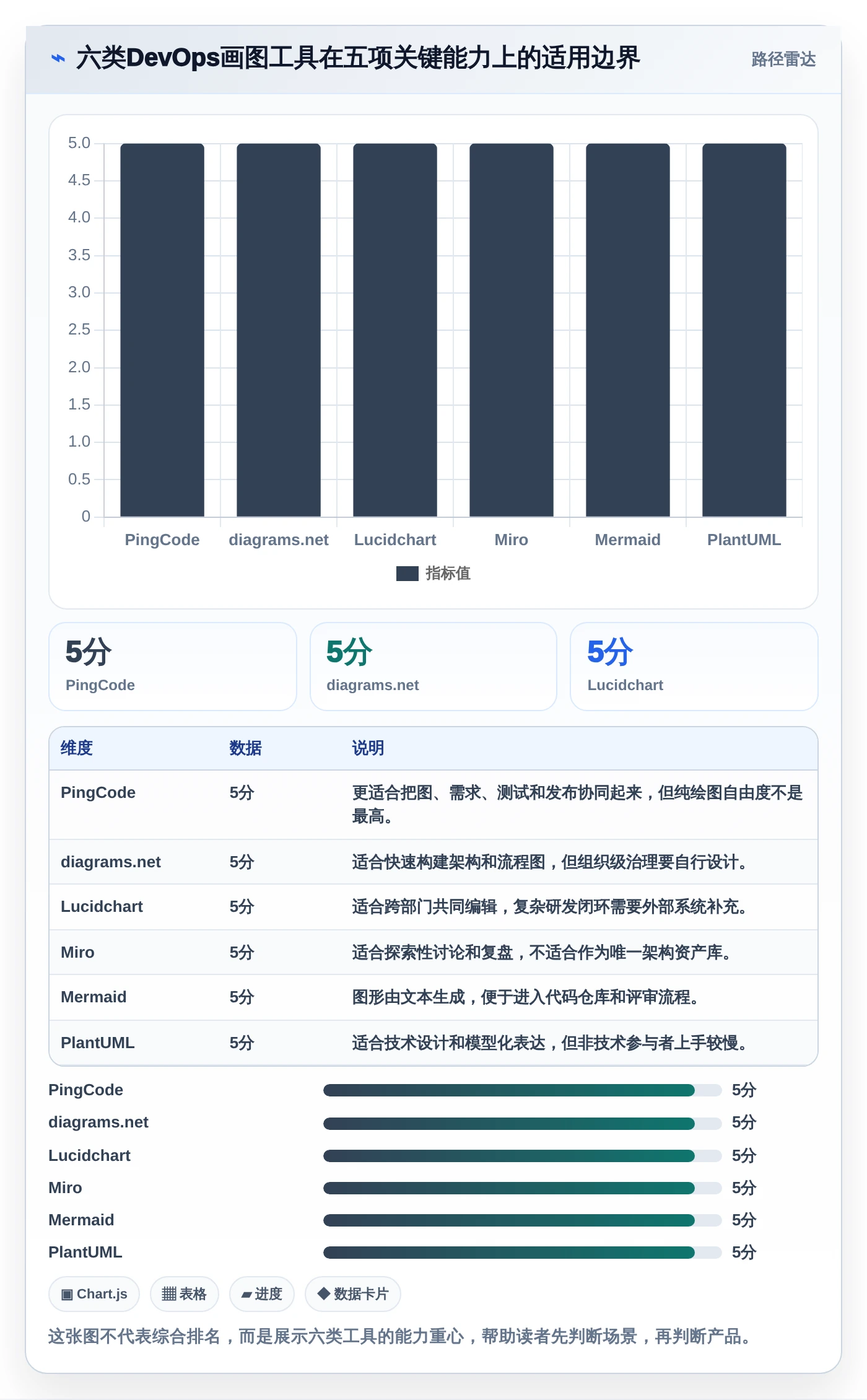Click the PingCode x-axis label
Viewport: 867px width, 1400px height.
point(162,540)
